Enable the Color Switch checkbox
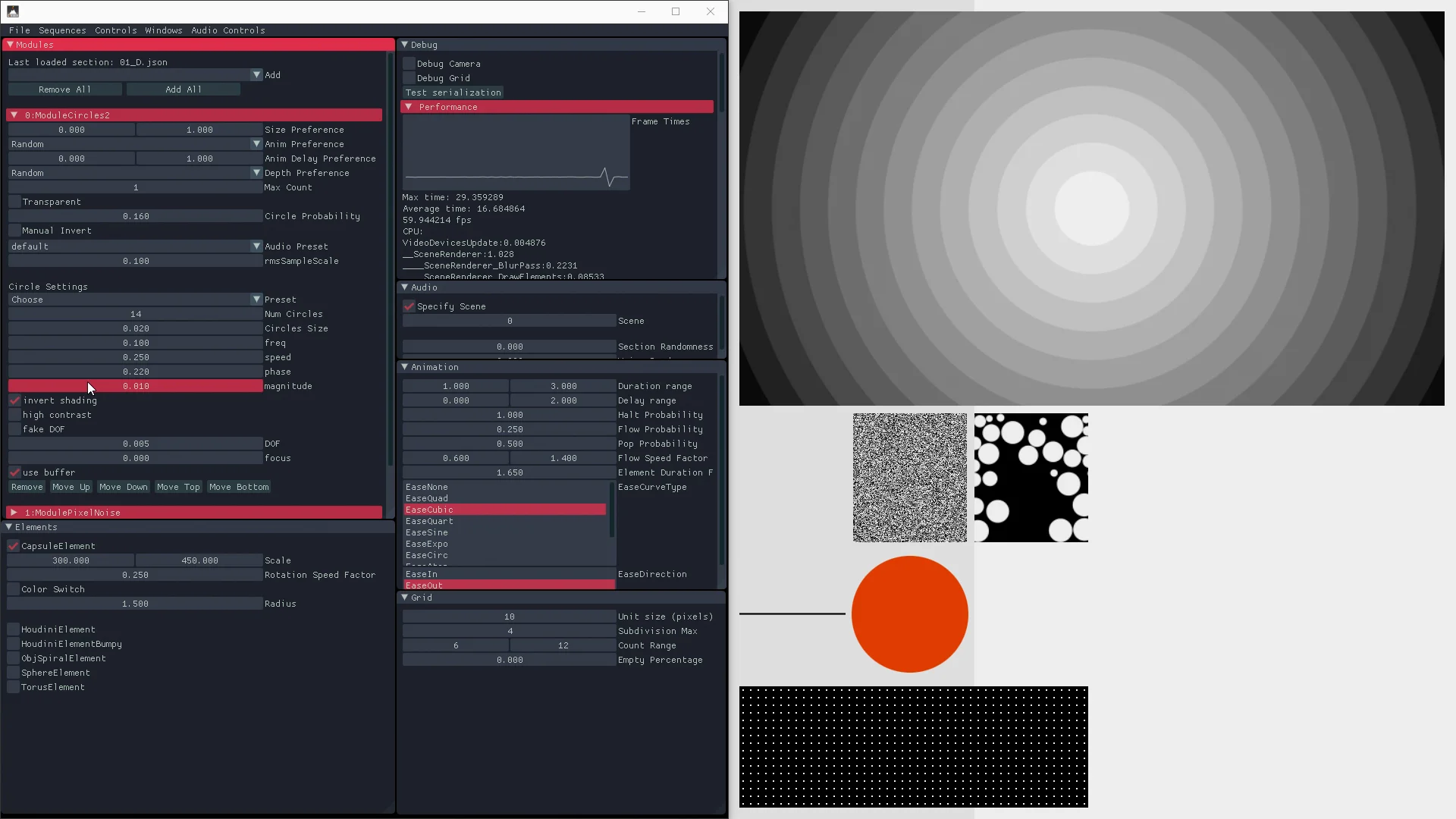This screenshot has height=819, width=1456. (x=13, y=589)
